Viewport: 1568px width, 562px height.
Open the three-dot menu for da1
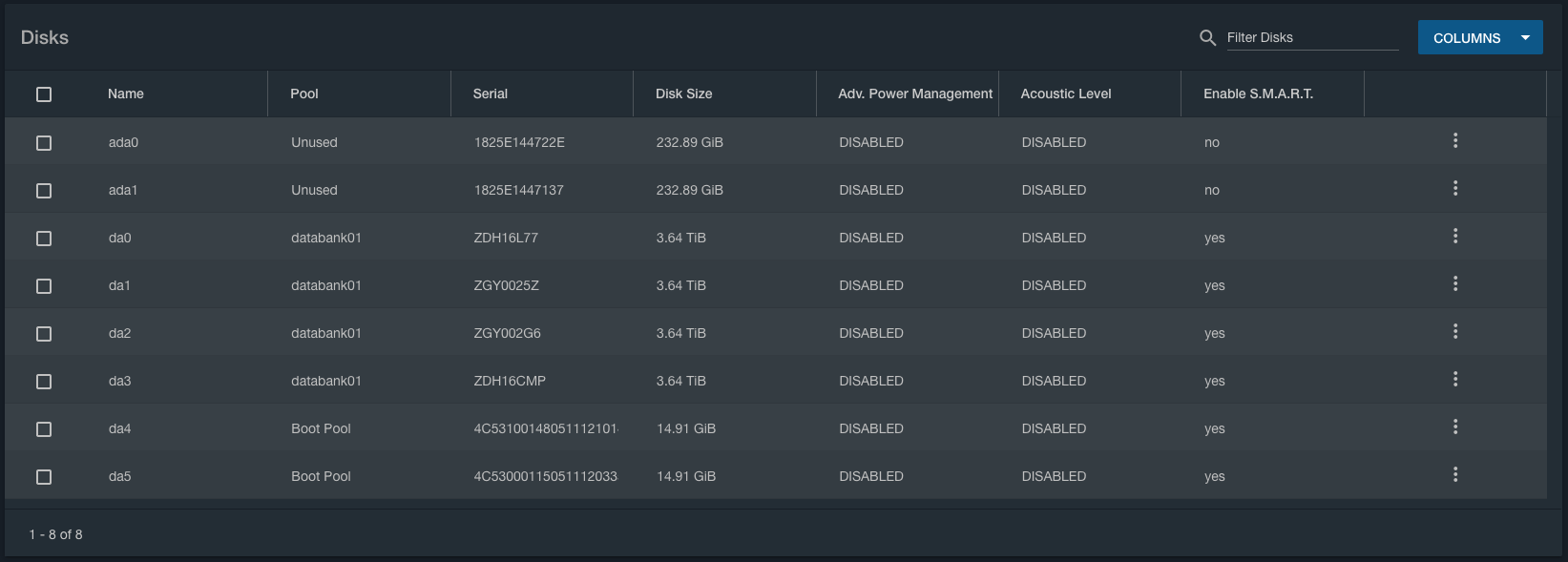coord(1454,284)
